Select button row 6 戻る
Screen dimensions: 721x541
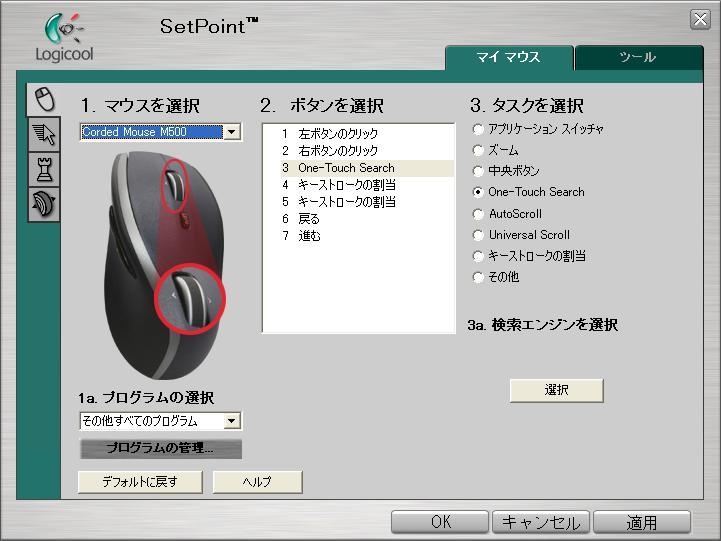coord(367,219)
